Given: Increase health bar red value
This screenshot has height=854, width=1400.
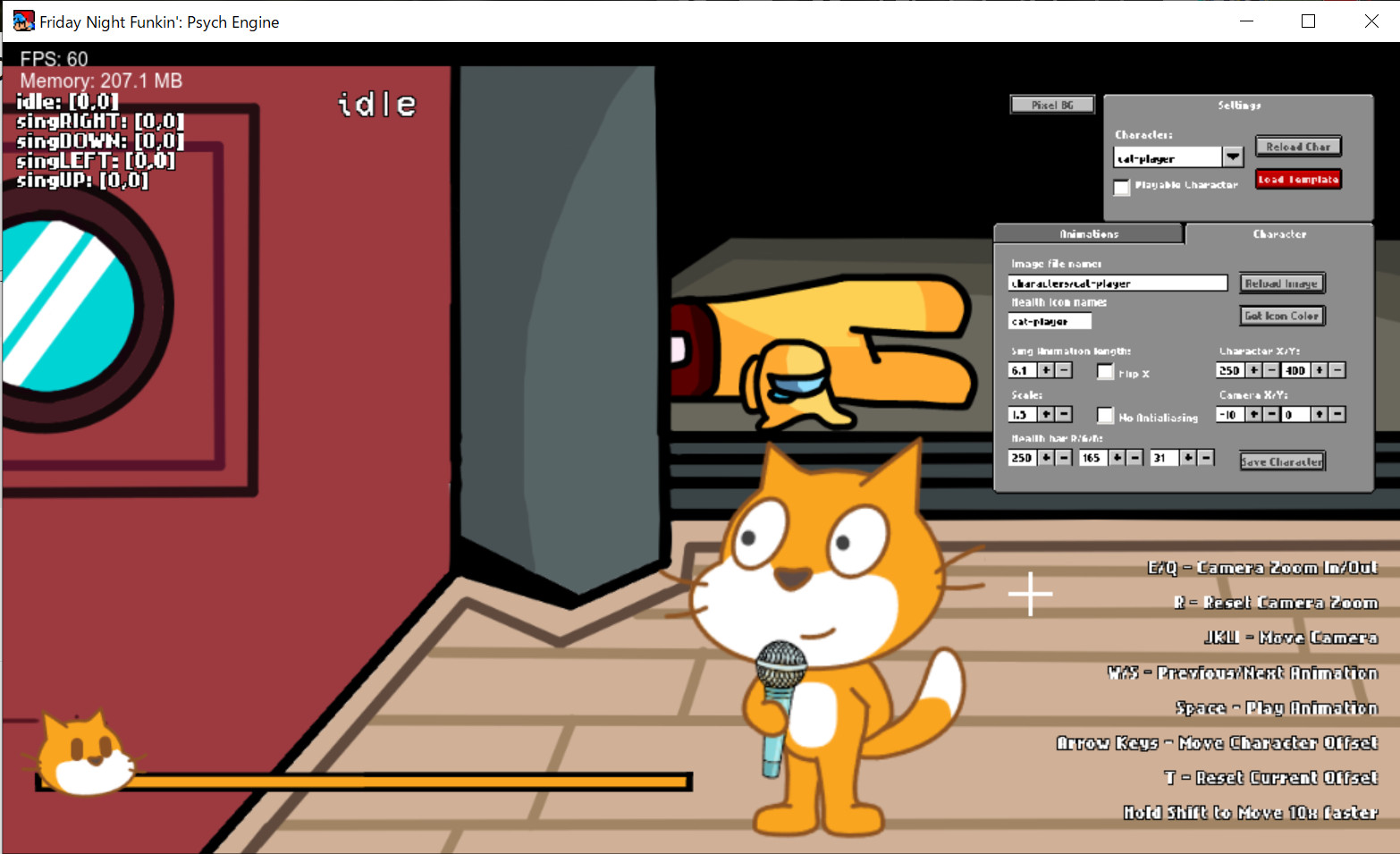Looking at the screenshot, I should point(1046,458).
